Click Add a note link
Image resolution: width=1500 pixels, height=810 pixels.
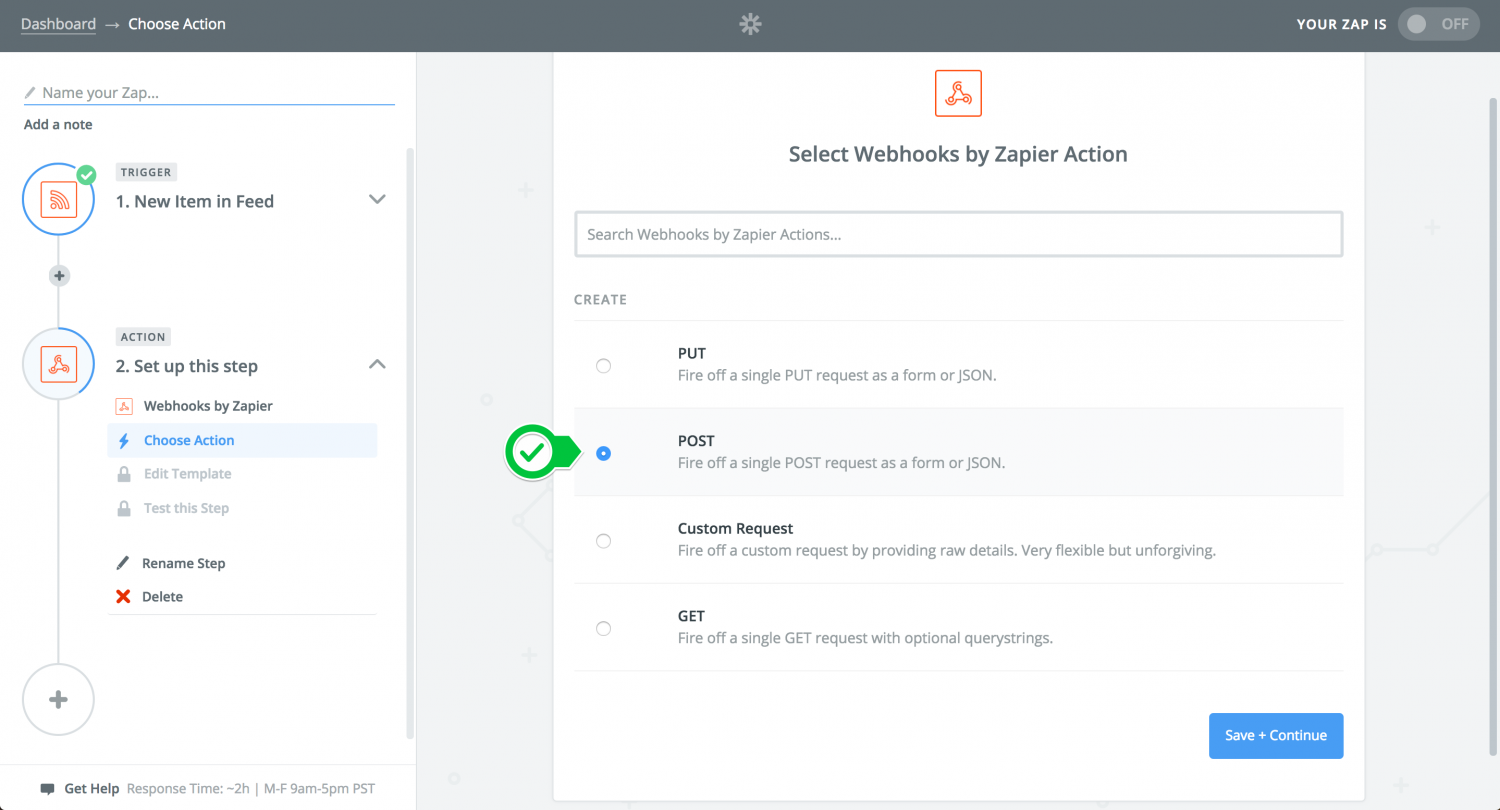pos(58,124)
